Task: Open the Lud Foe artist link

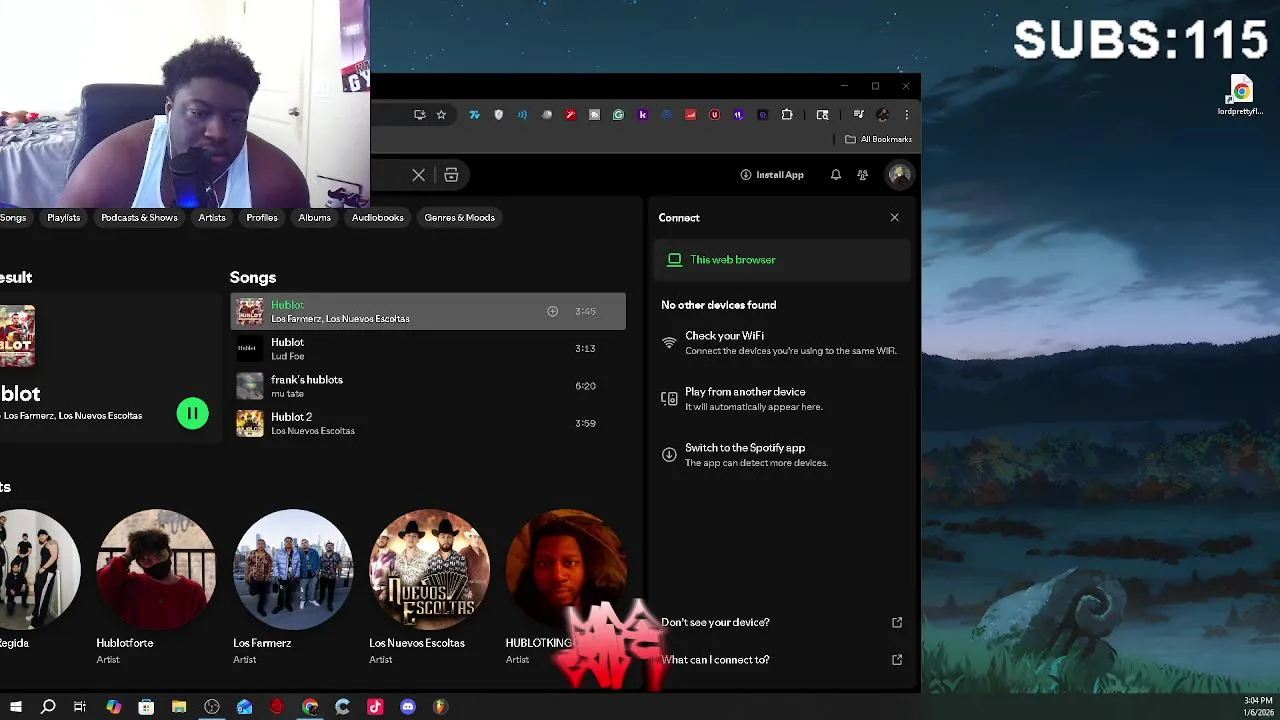Action: click(x=288, y=356)
